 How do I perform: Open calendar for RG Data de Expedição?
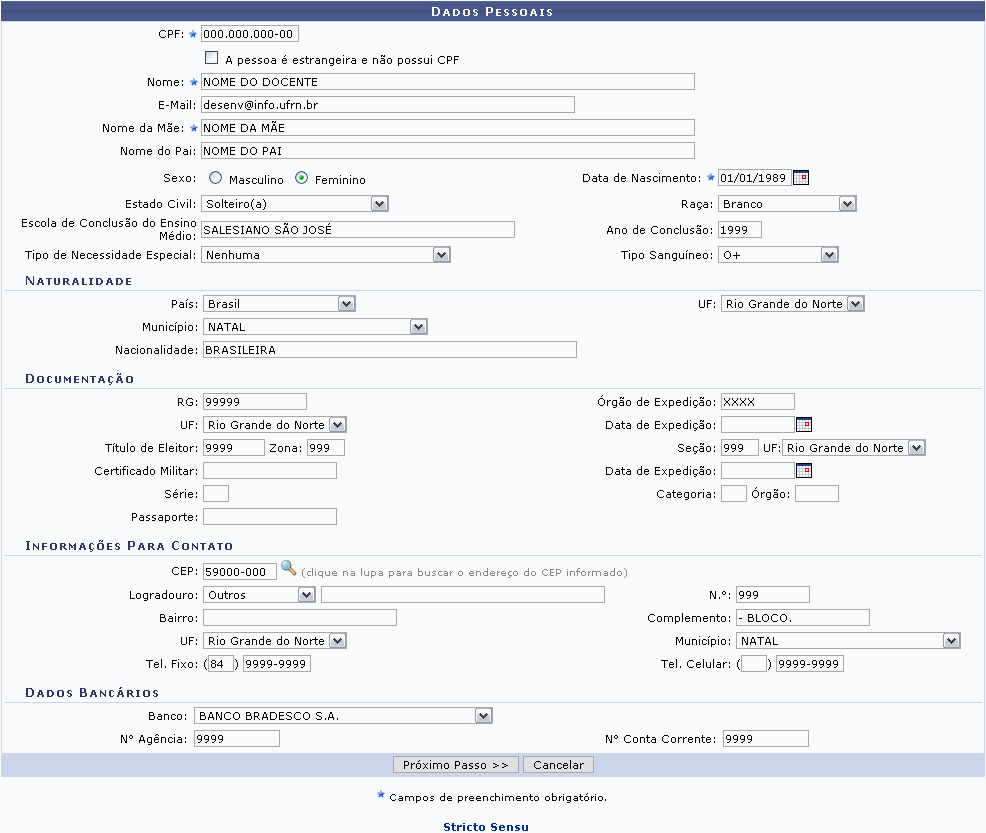(x=803, y=424)
